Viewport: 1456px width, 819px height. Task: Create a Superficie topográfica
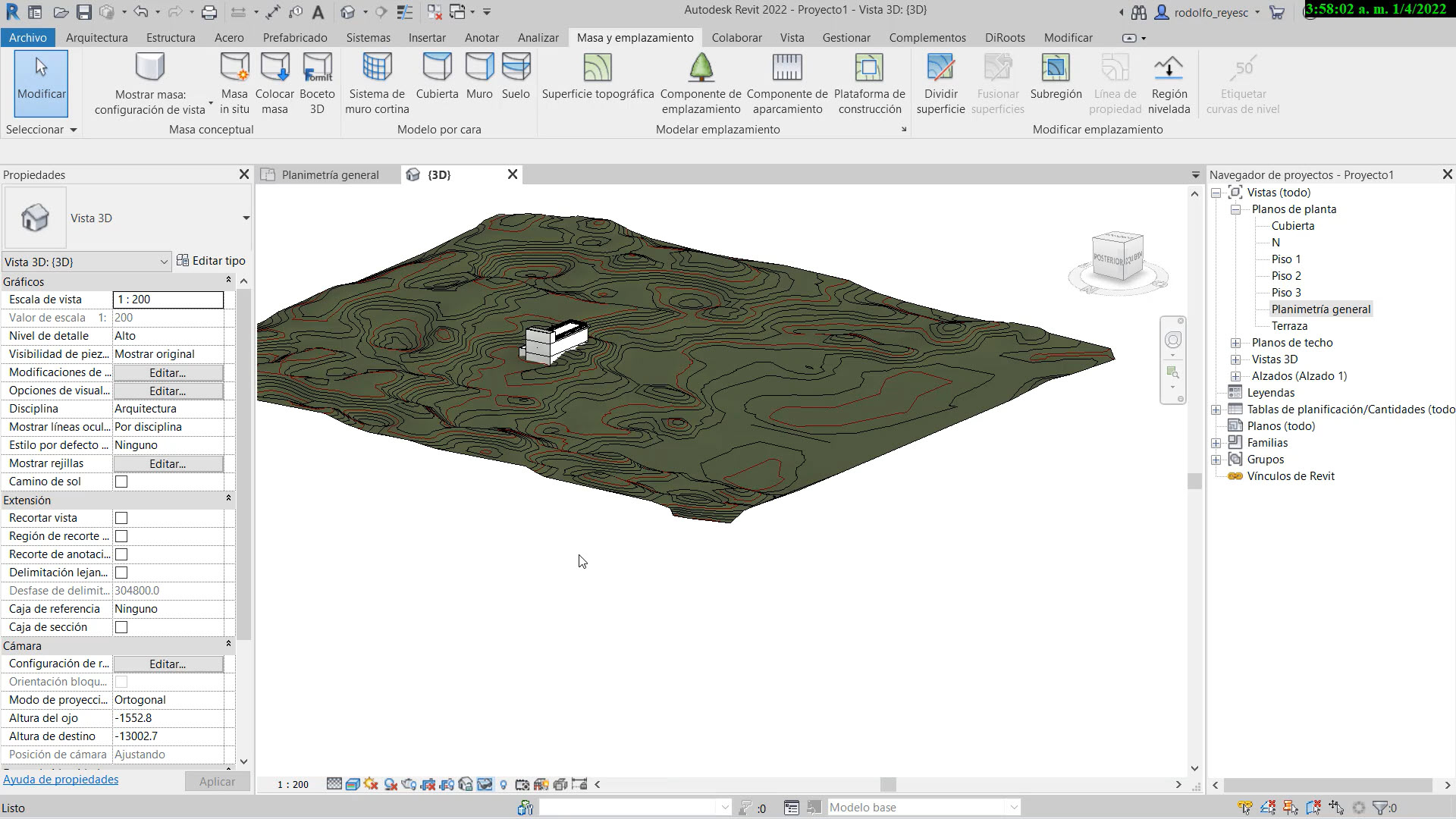(598, 77)
